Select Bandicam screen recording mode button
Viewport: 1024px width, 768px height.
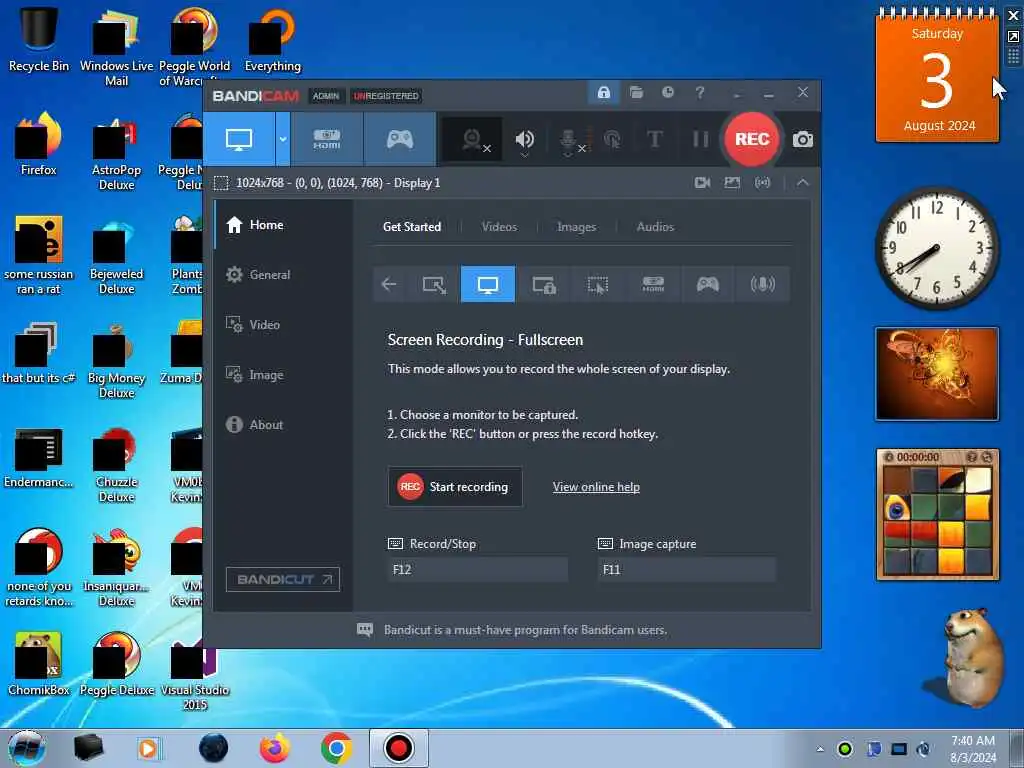pyautogui.click(x=239, y=139)
